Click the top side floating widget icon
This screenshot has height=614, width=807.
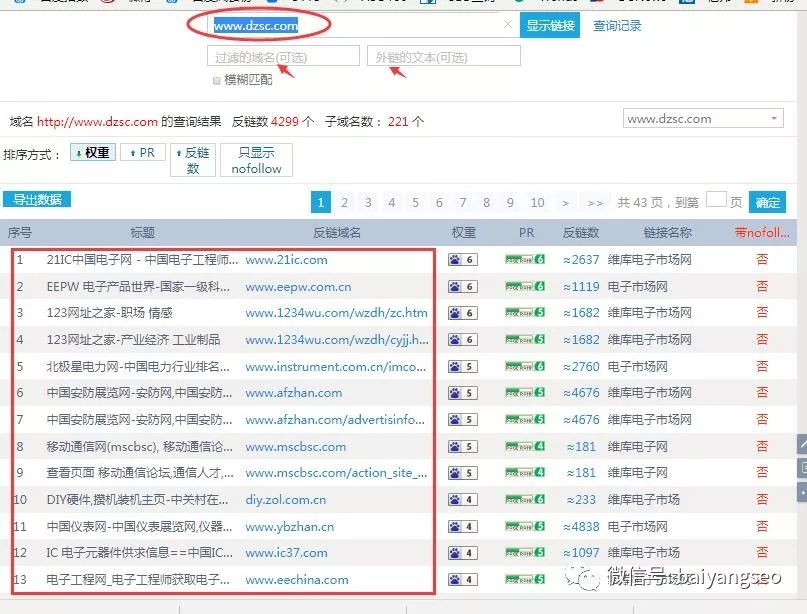[x=802, y=444]
